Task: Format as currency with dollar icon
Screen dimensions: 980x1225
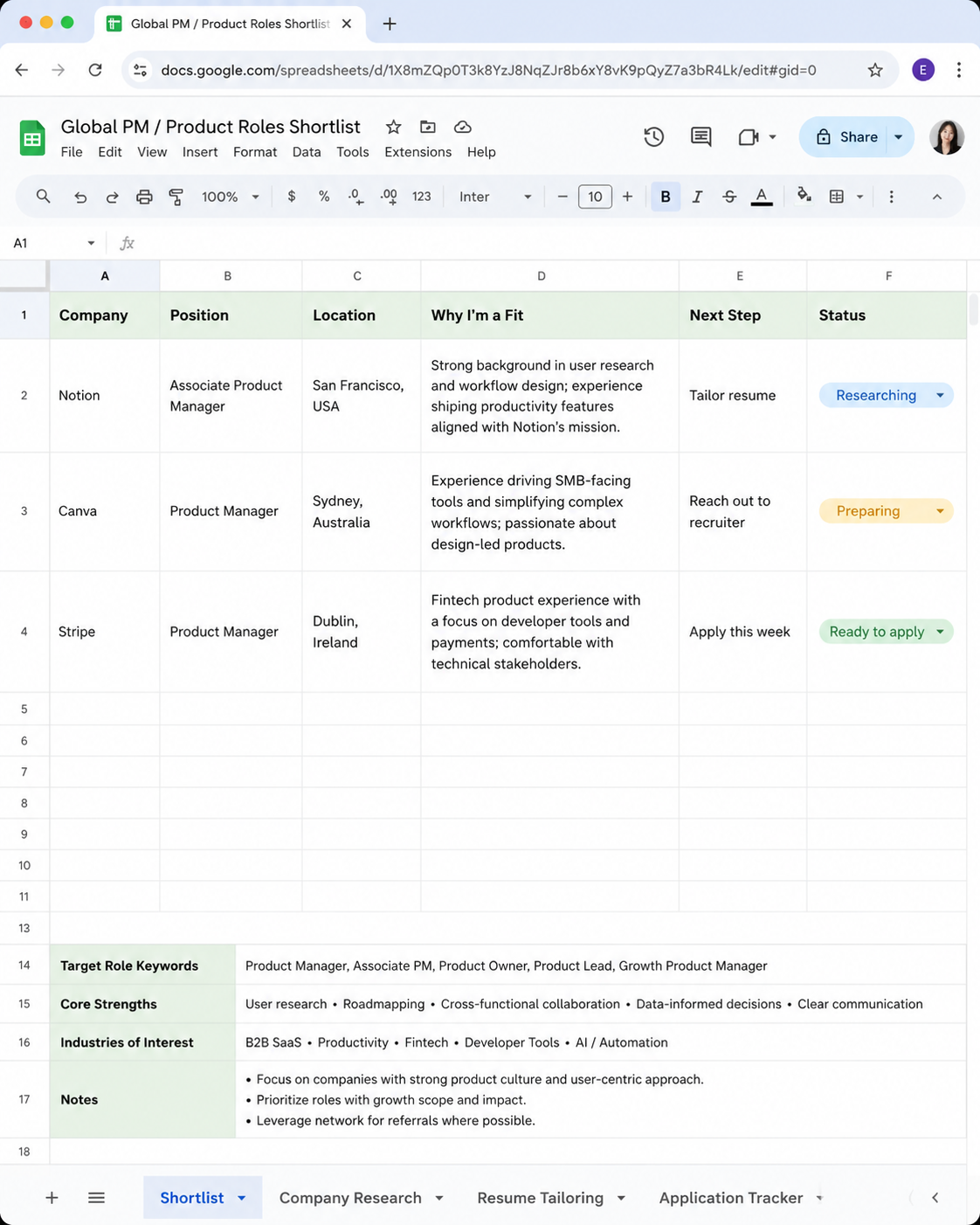Action: [292, 197]
